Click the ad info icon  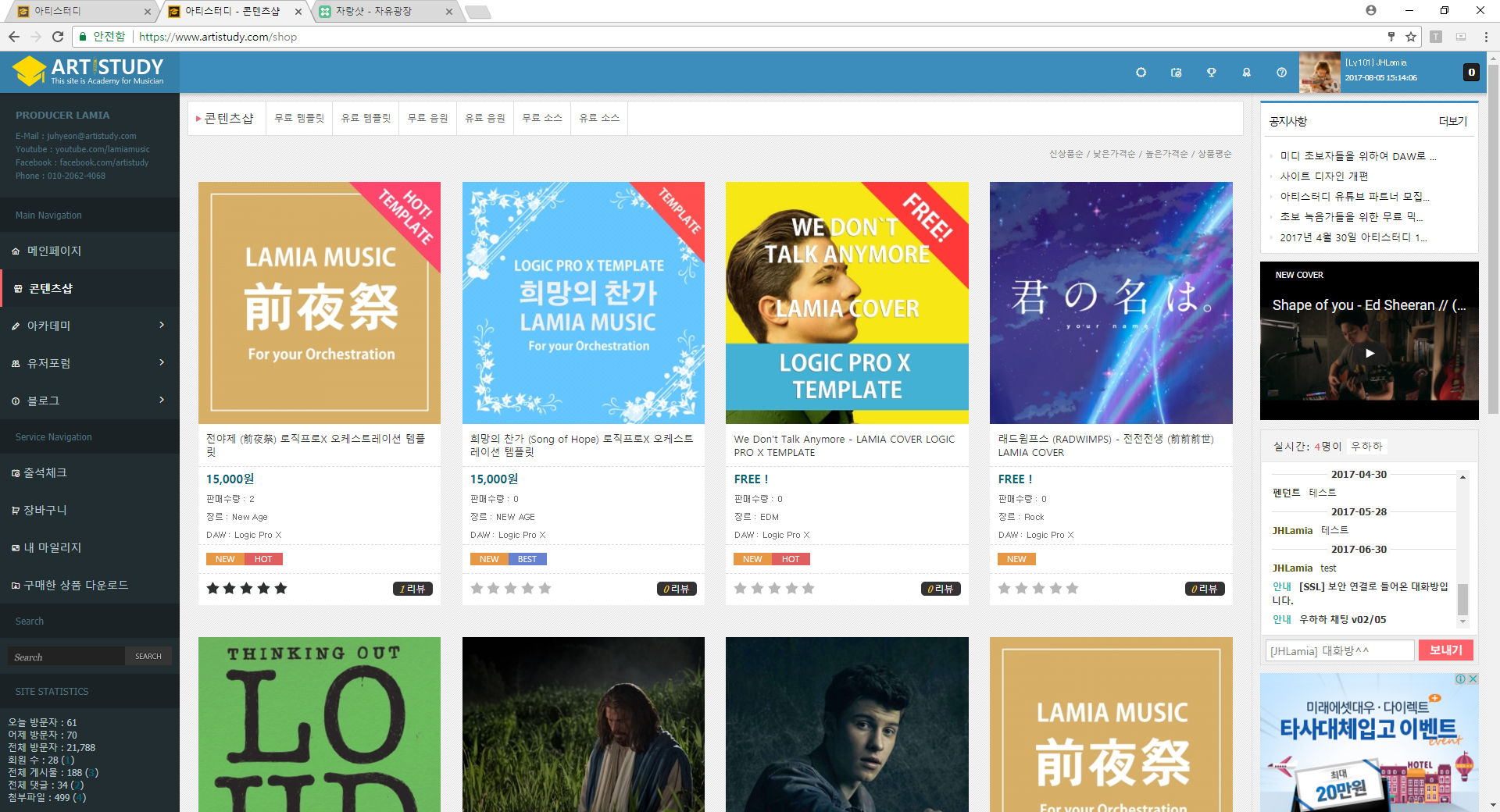click(x=1460, y=679)
